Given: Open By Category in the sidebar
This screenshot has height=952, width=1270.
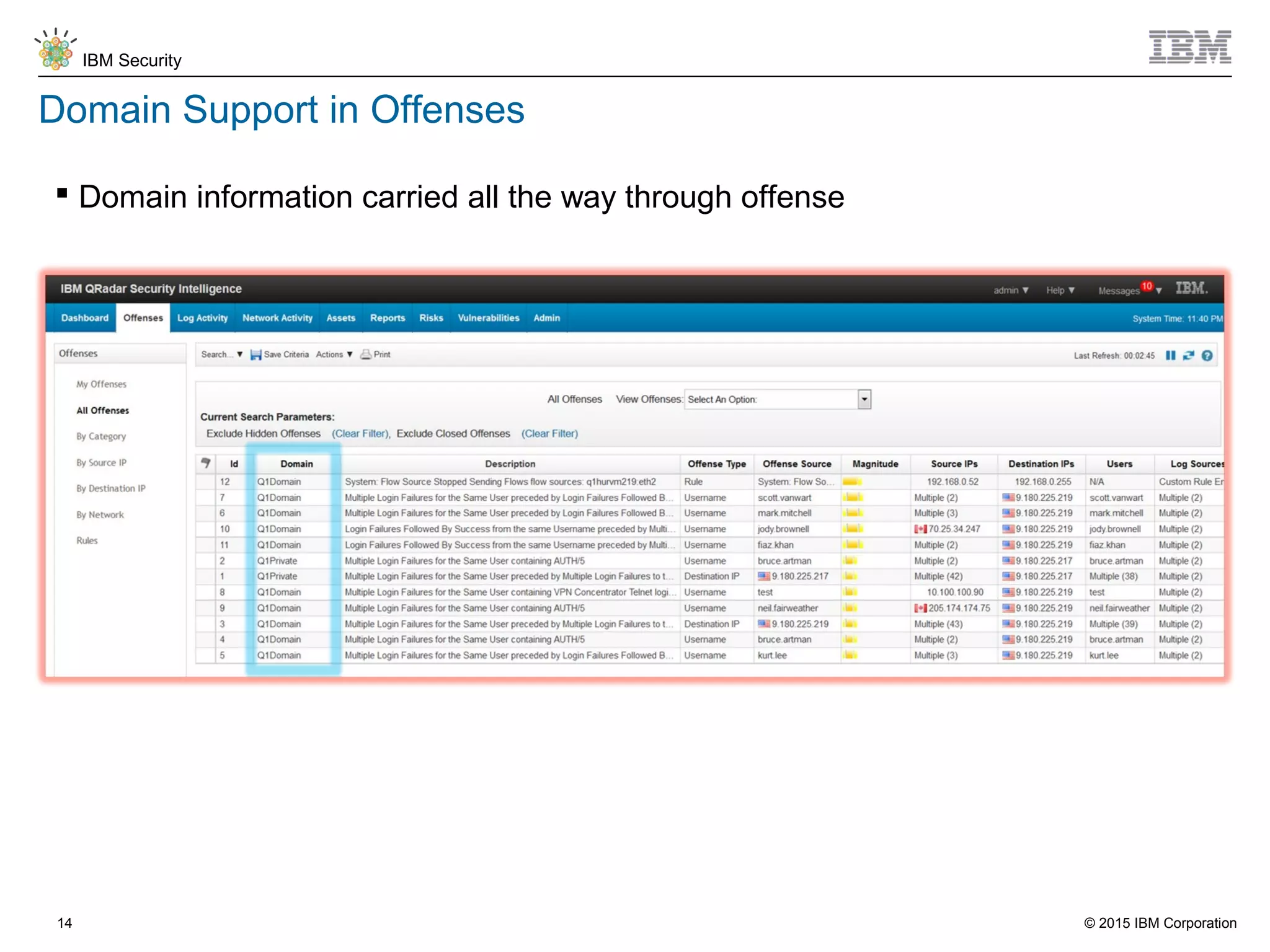Looking at the screenshot, I should coord(101,436).
